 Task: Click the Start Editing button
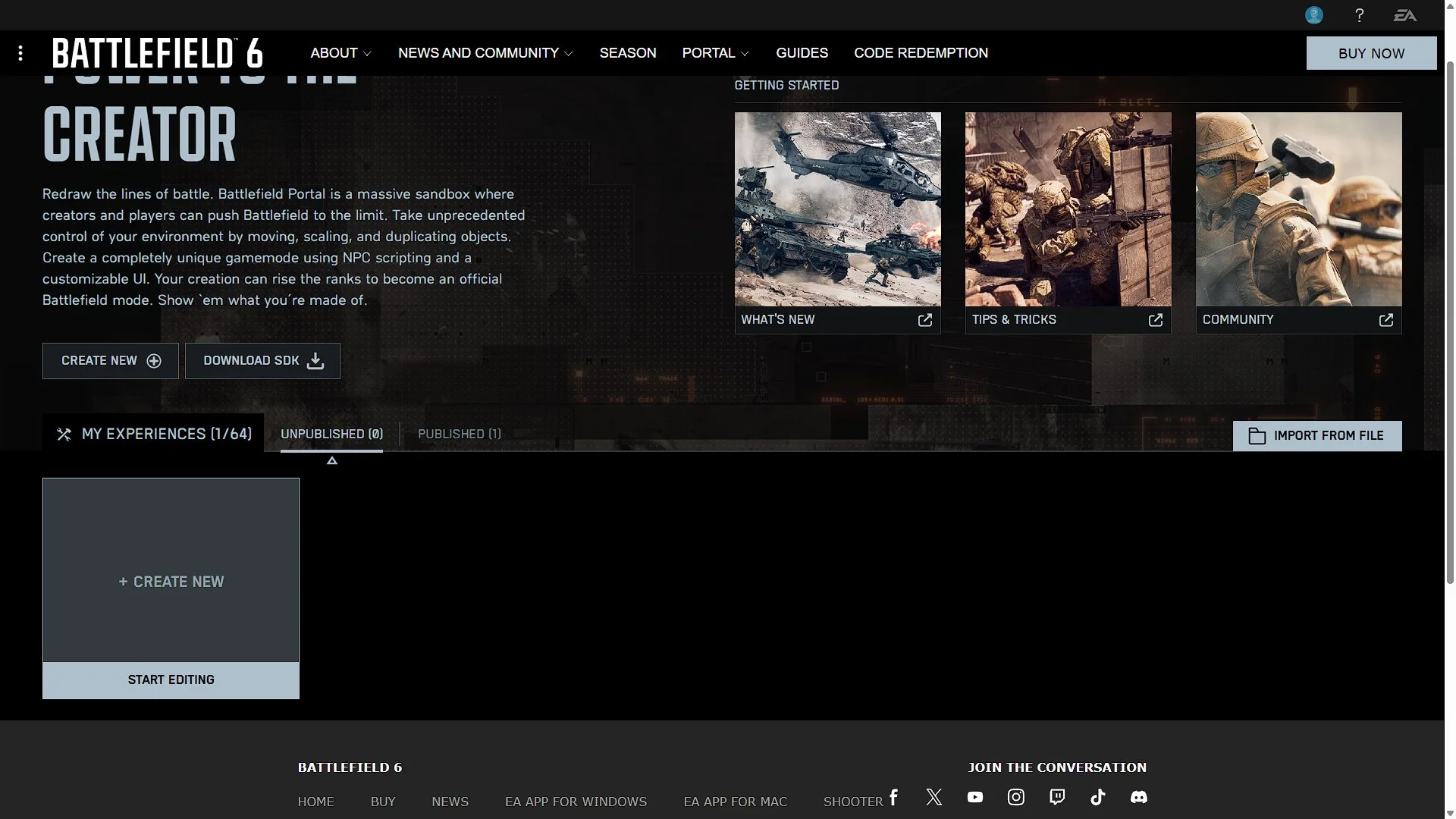coord(171,680)
